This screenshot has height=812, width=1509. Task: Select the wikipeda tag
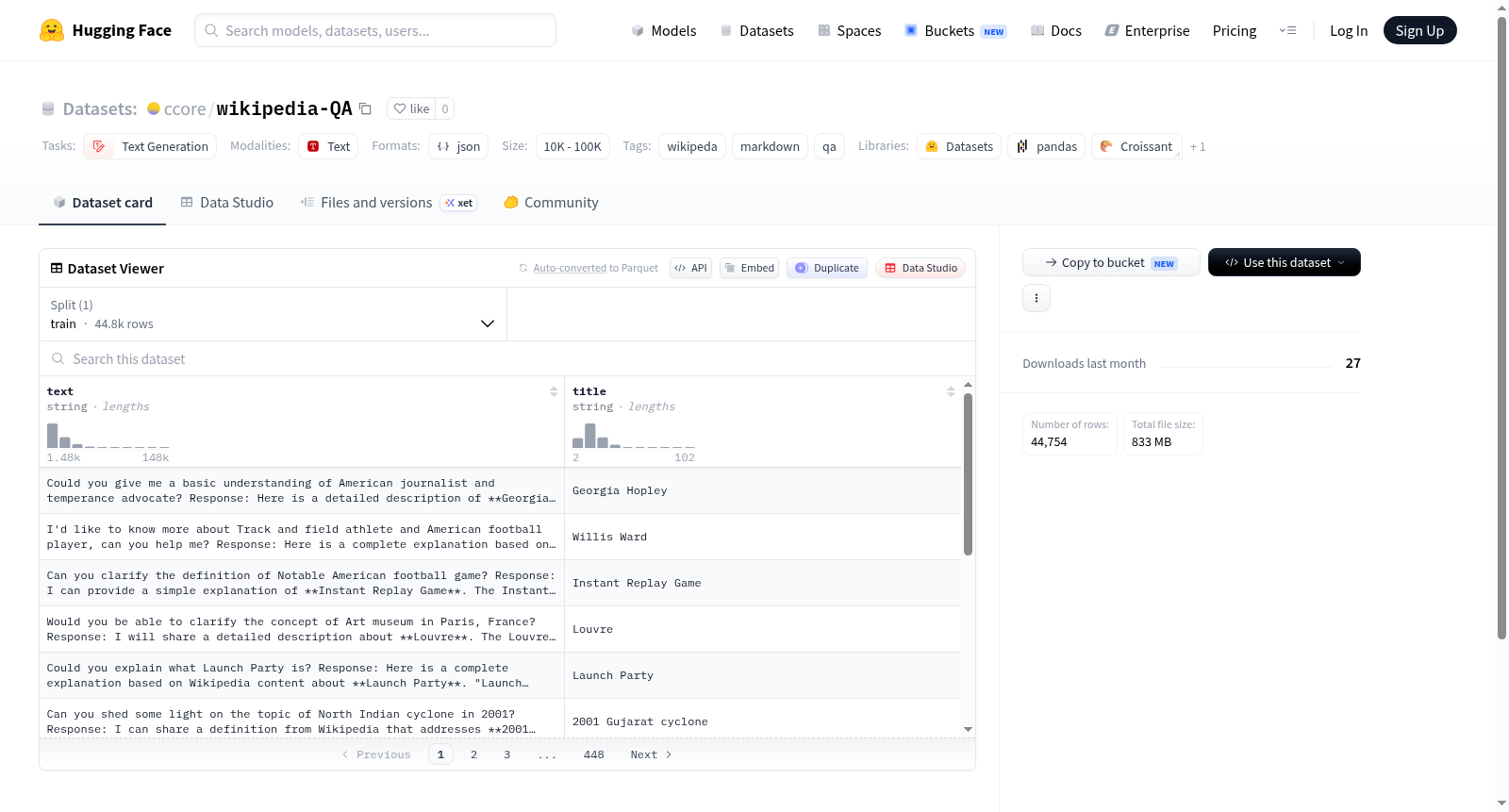(x=691, y=146)
